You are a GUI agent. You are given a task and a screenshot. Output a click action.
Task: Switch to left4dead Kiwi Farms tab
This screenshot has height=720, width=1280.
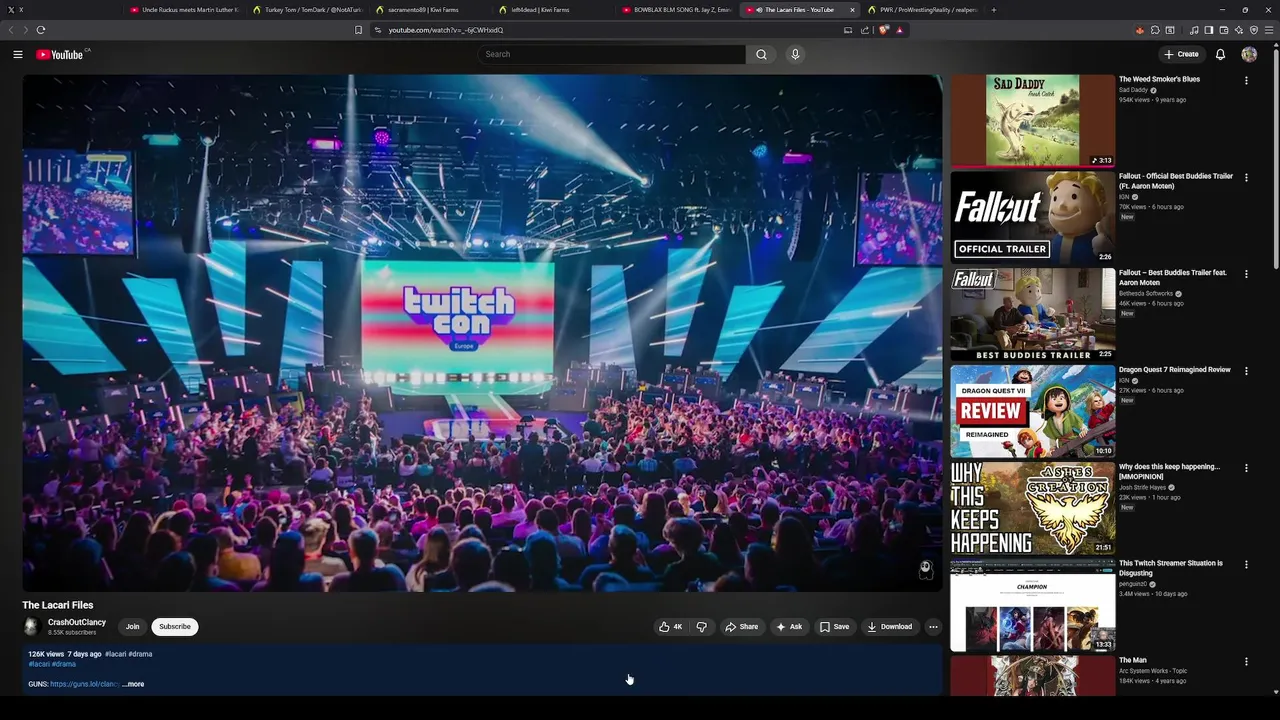[x=553, y=10]
